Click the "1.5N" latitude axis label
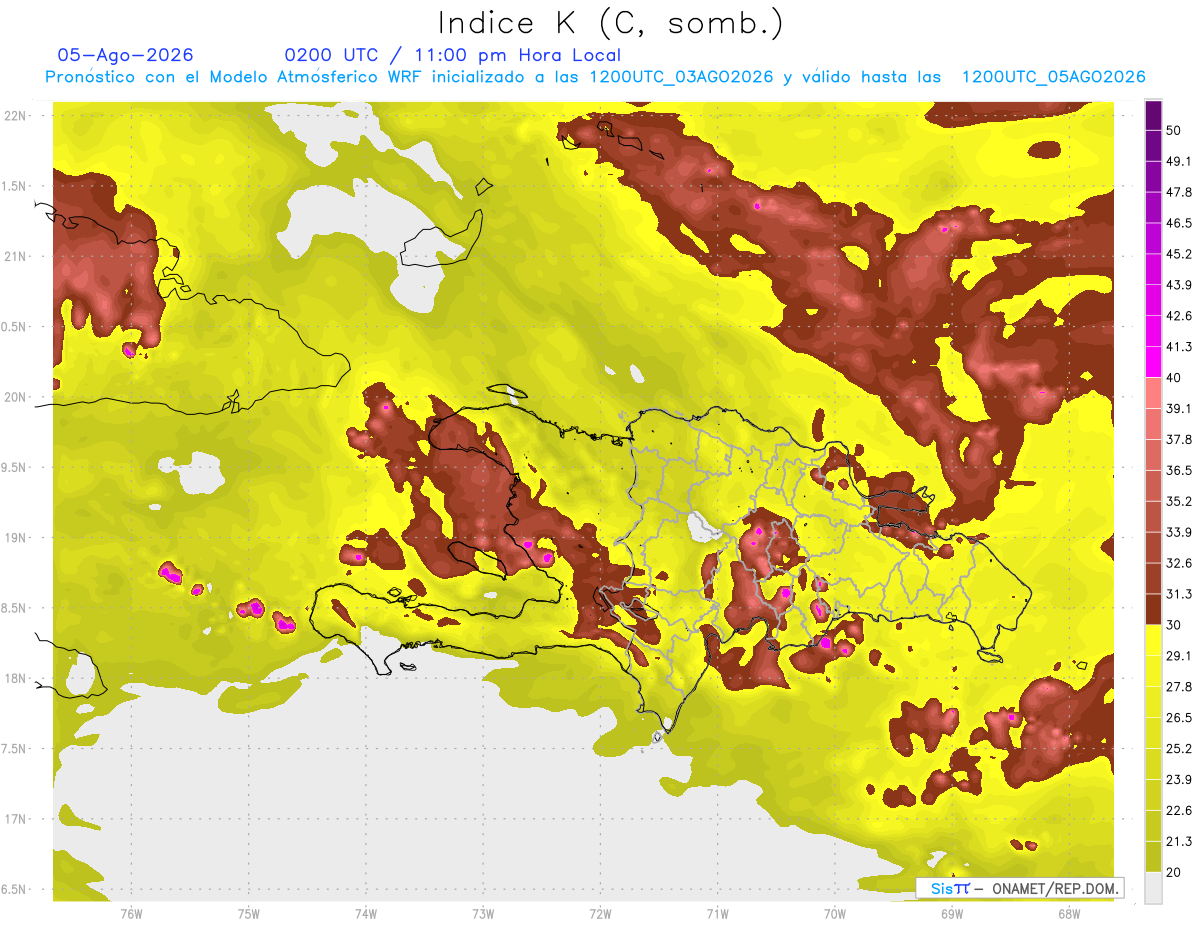 click(14, 186)
